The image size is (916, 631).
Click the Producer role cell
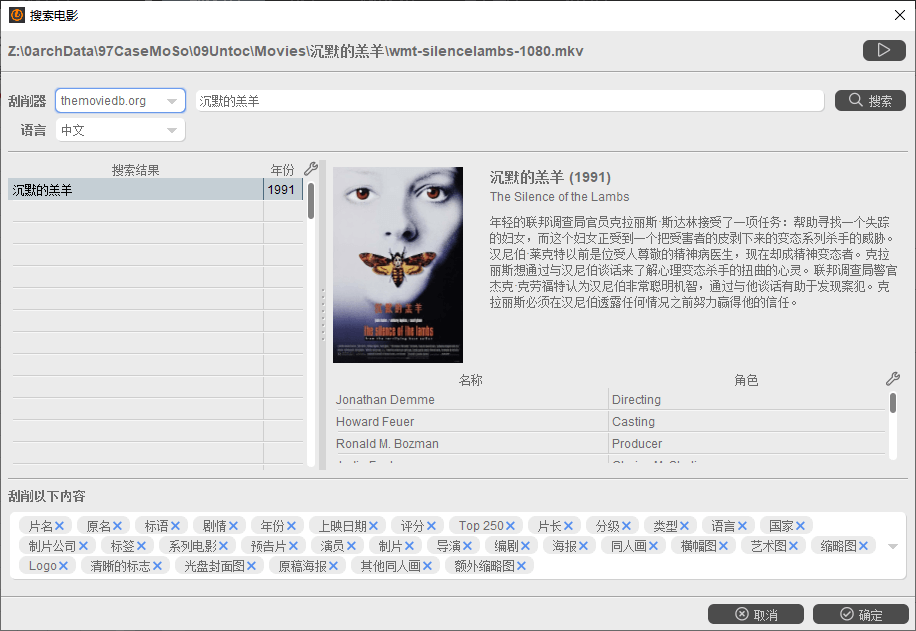[747, 444]
